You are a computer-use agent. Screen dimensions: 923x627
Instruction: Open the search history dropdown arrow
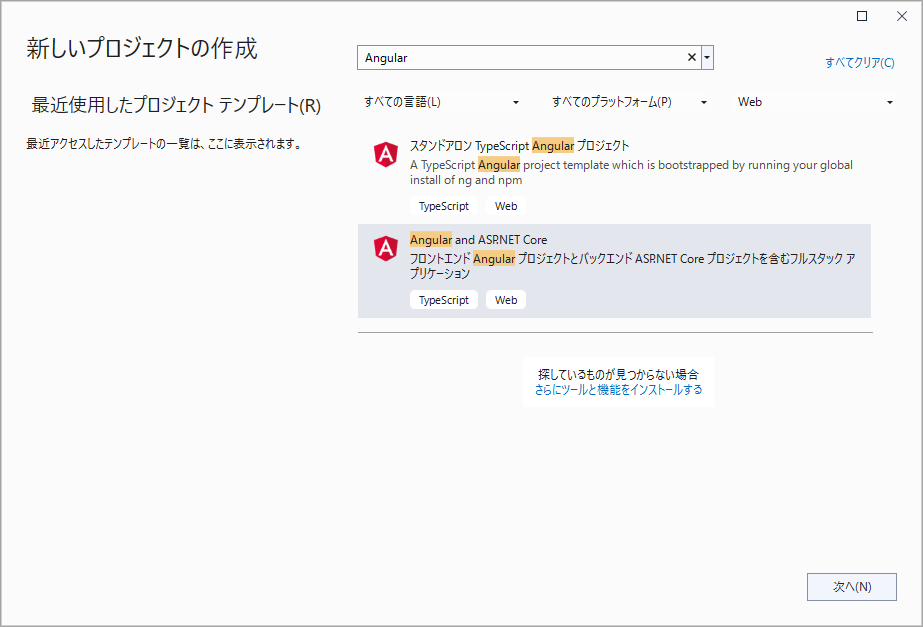click(x=707, y=57)
